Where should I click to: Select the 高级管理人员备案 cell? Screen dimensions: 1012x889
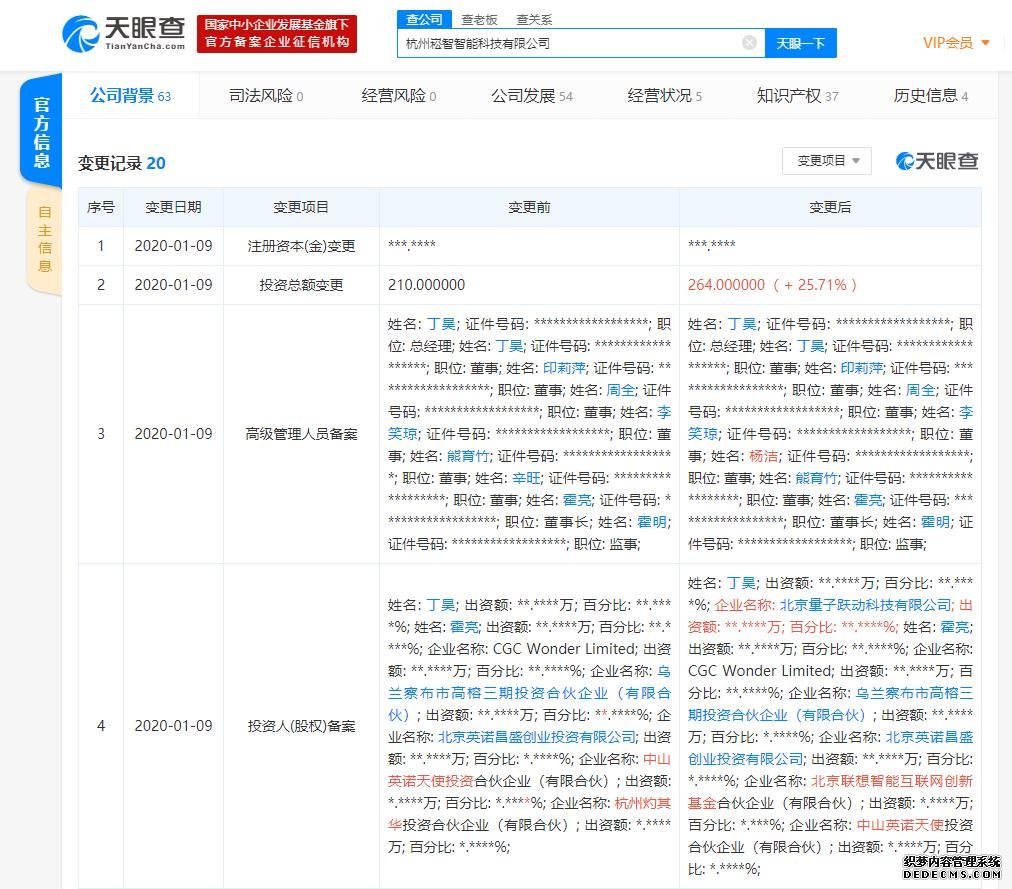(301, 434)
